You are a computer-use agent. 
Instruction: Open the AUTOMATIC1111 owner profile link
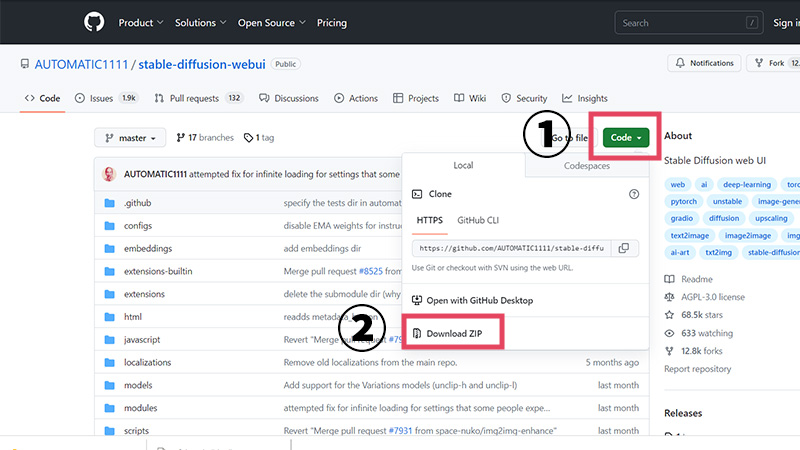tap(81, 64)
